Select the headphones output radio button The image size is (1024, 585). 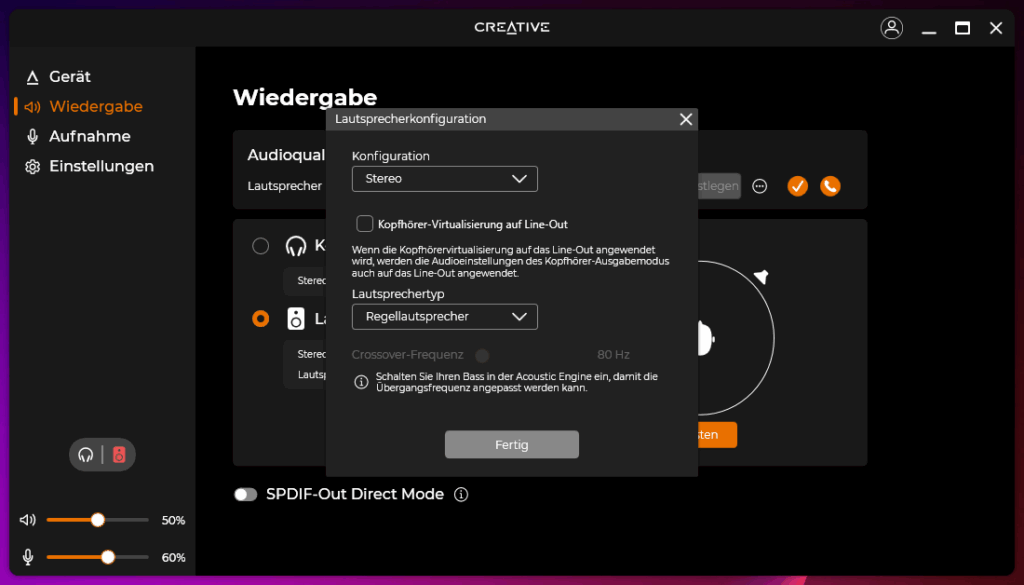pos(260,246)
